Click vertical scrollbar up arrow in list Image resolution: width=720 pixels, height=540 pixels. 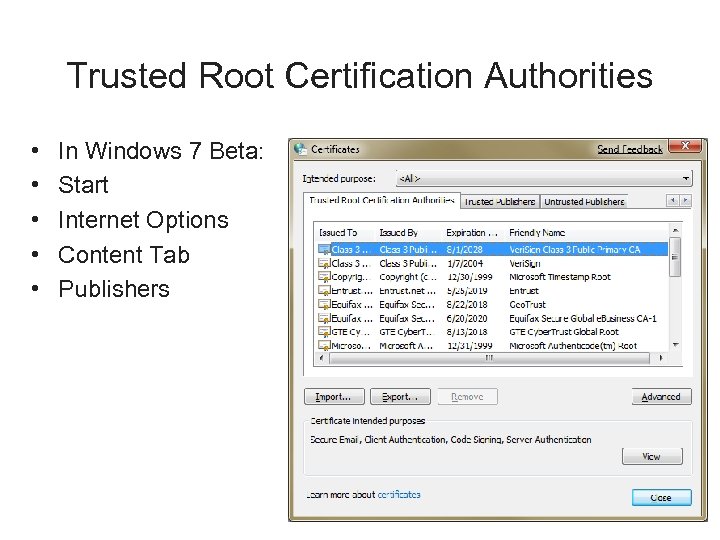click(675, 230)
